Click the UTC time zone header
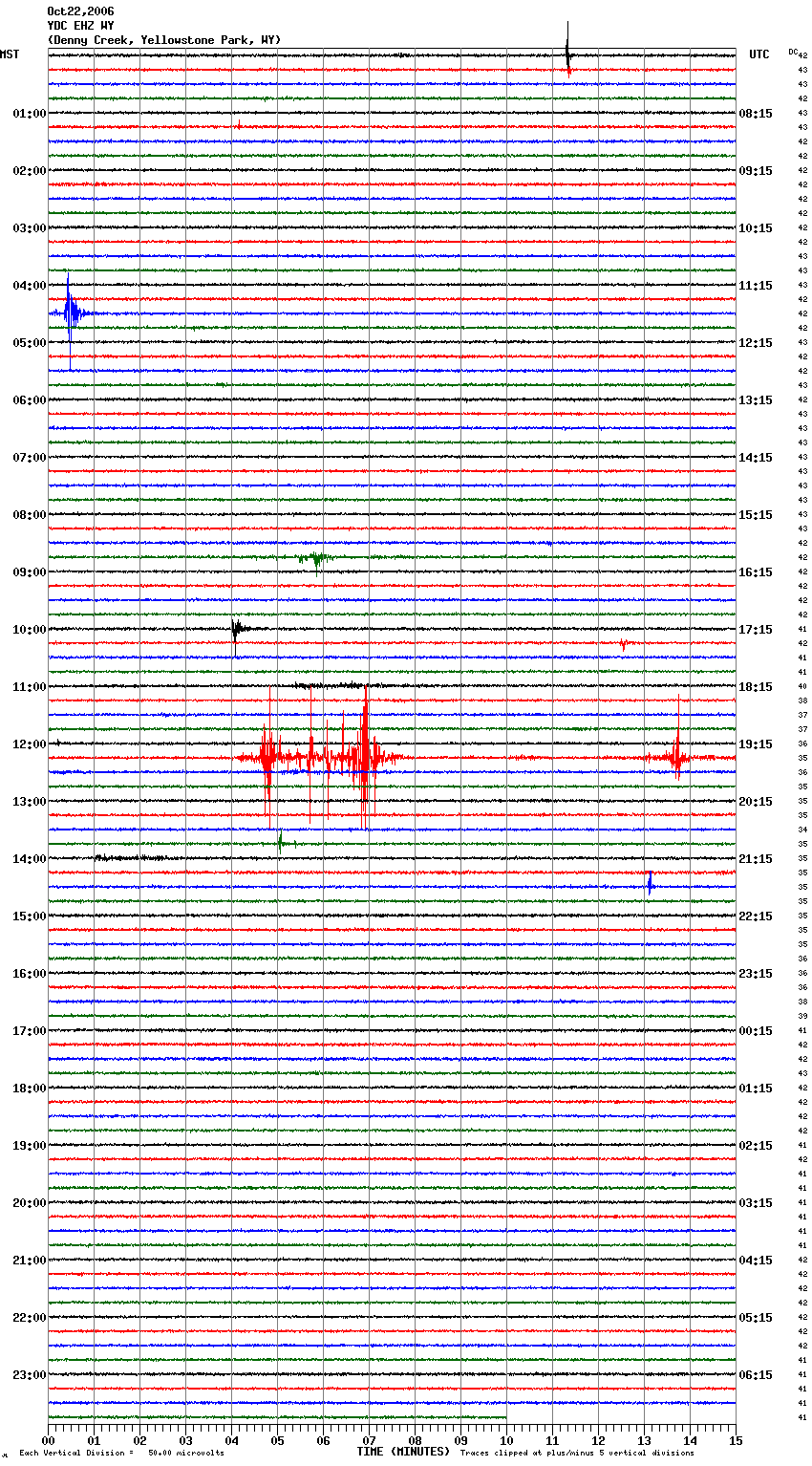Viewport: 812px width, 1466px height. [x=759, y=54]
